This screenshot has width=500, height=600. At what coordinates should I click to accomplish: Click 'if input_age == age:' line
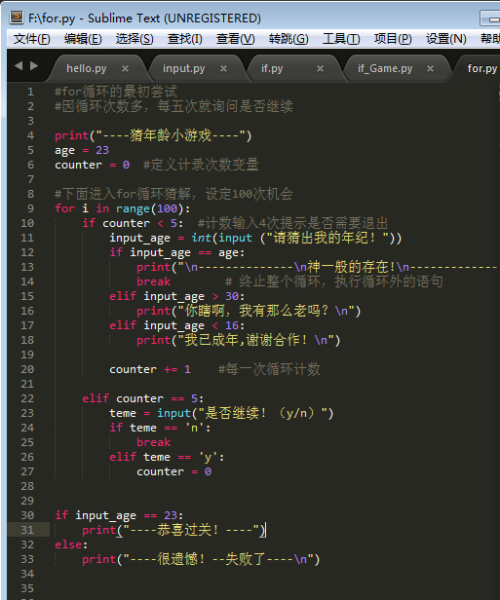pos(177,253)
